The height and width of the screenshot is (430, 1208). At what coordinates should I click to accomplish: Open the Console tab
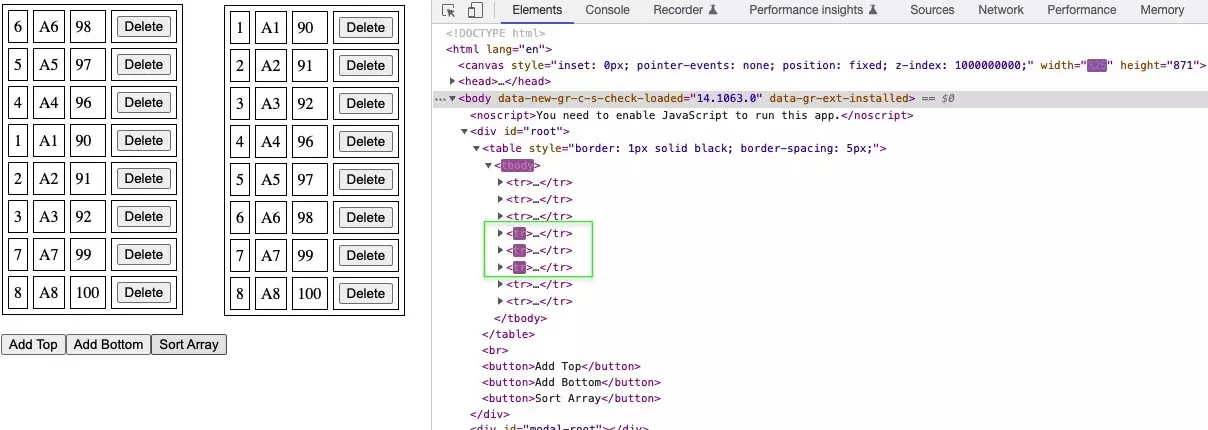[607, 10]
